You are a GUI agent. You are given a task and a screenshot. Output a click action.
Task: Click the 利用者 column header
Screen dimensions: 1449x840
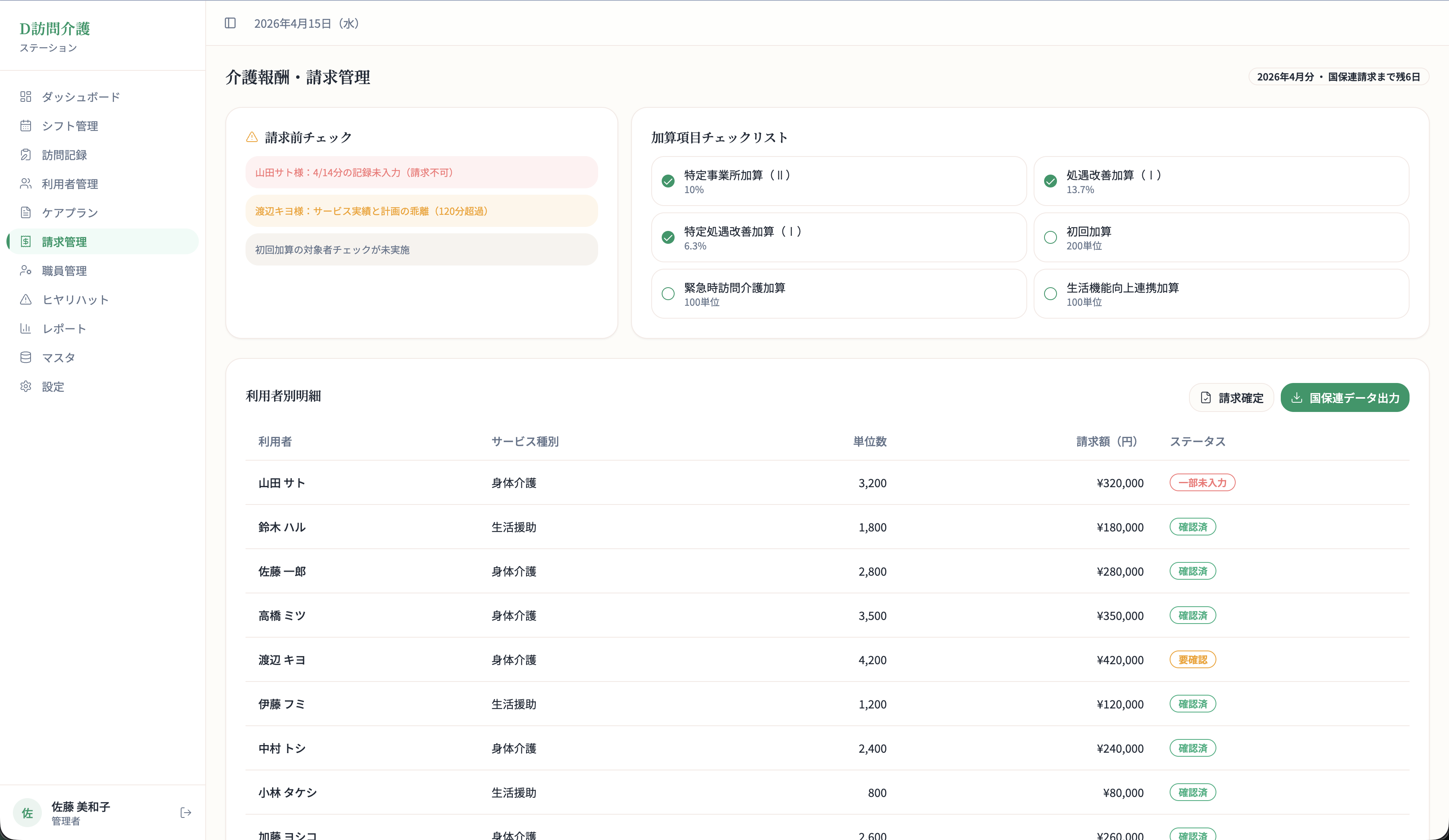(x=275, y=441)
